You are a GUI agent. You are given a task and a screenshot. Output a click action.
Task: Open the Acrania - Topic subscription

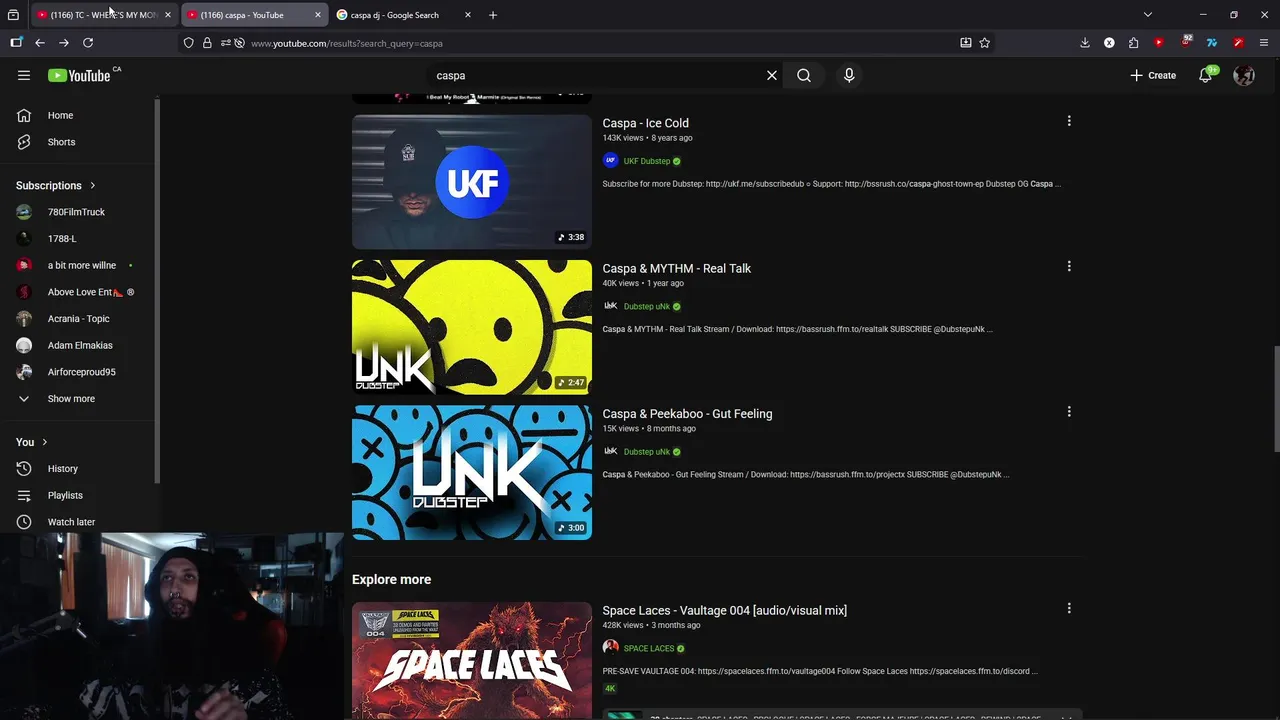click(x=80, y=318)
